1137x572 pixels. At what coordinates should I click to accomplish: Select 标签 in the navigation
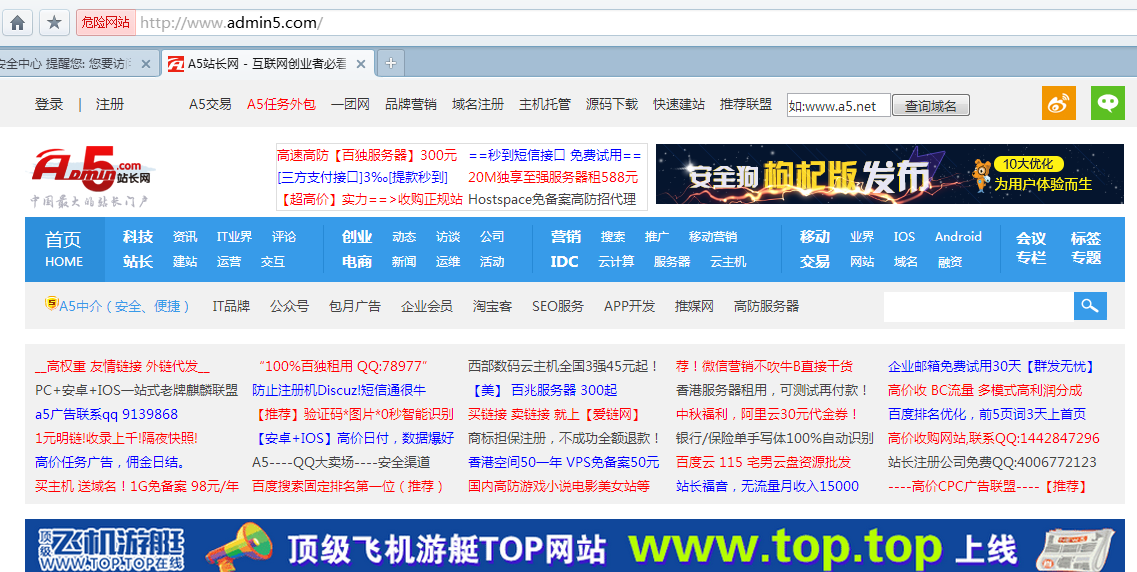[x=1086, y=238]
